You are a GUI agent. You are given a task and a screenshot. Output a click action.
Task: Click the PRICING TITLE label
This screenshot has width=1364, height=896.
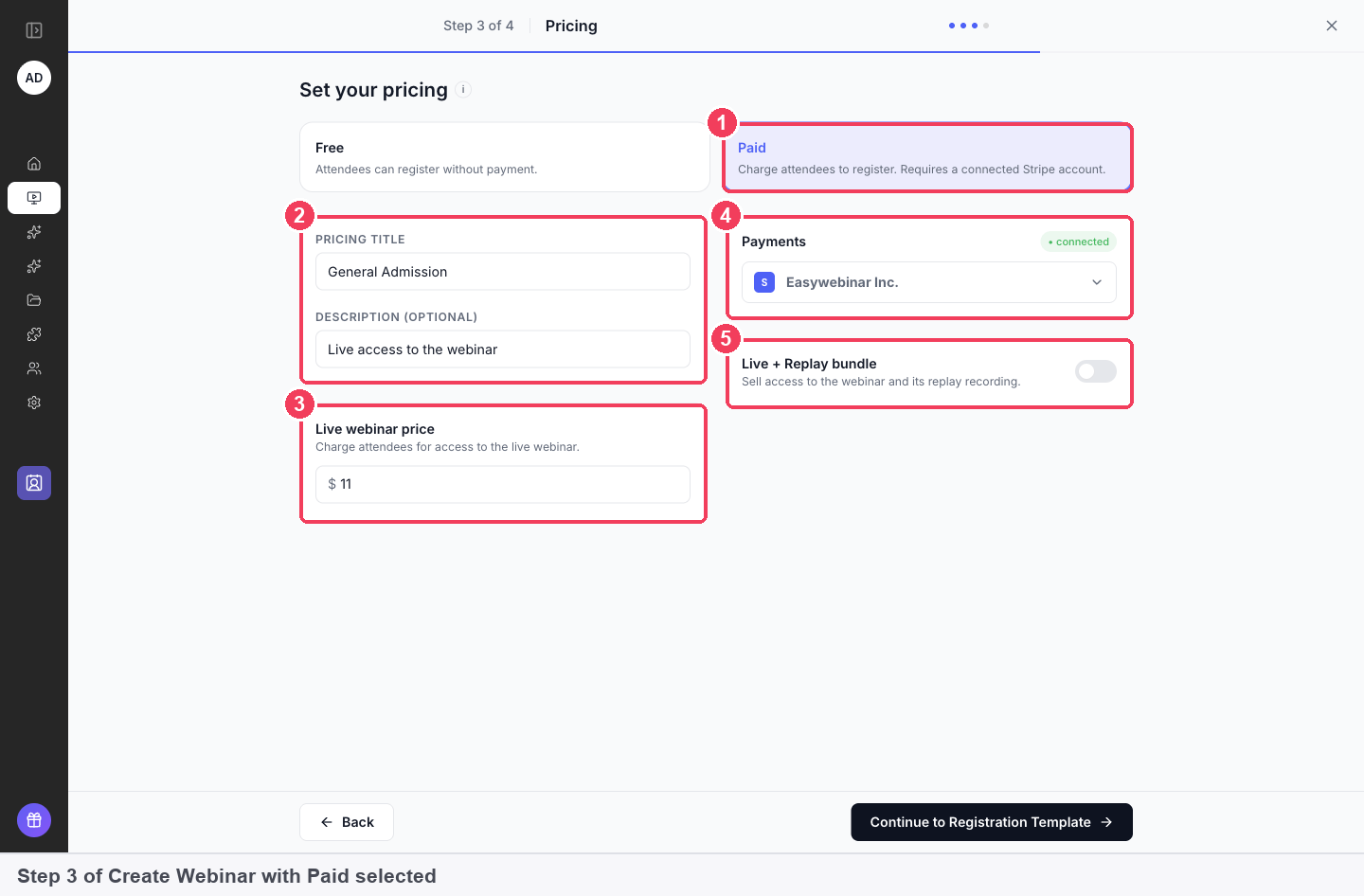point(360,240)
